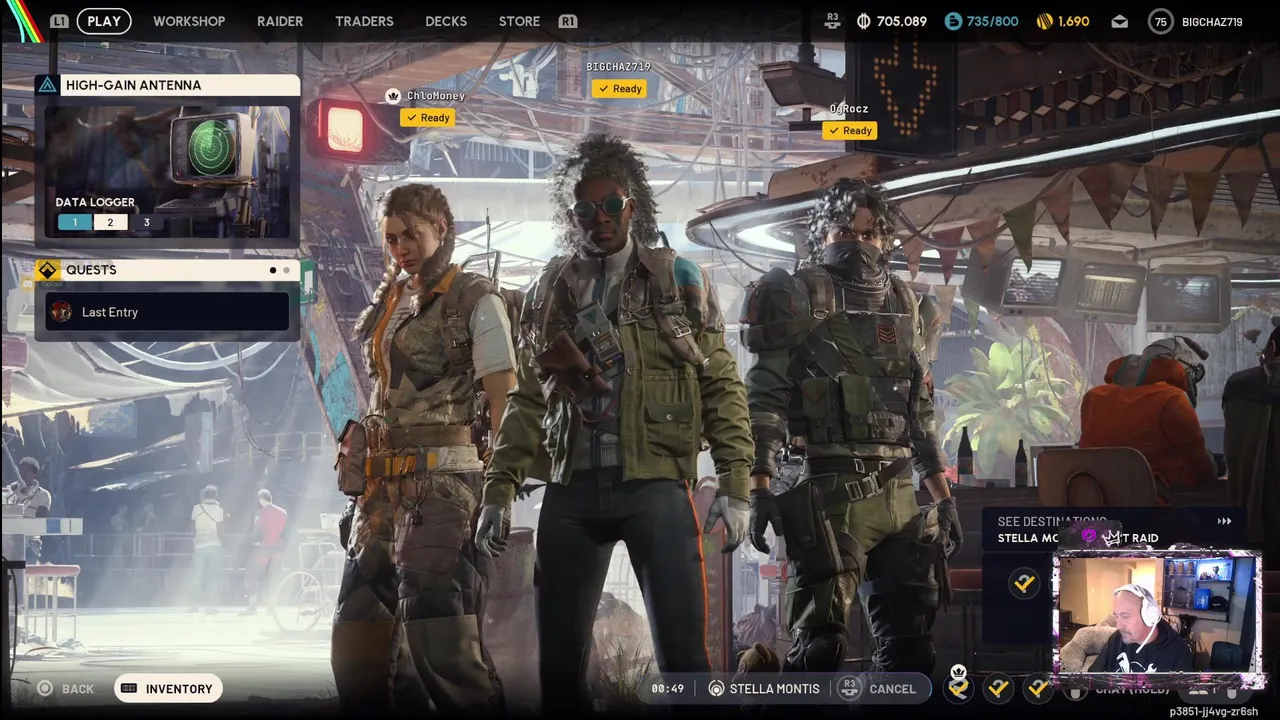1280x720 pixels.
Task: Open the PLAY tab
Action: tap(104, 21)
